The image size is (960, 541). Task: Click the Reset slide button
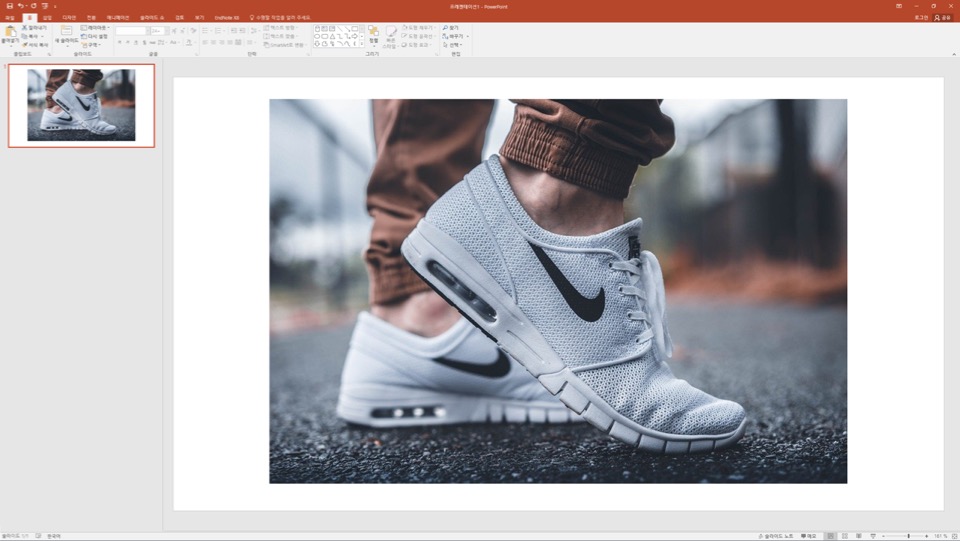click(x=94, y=36)
